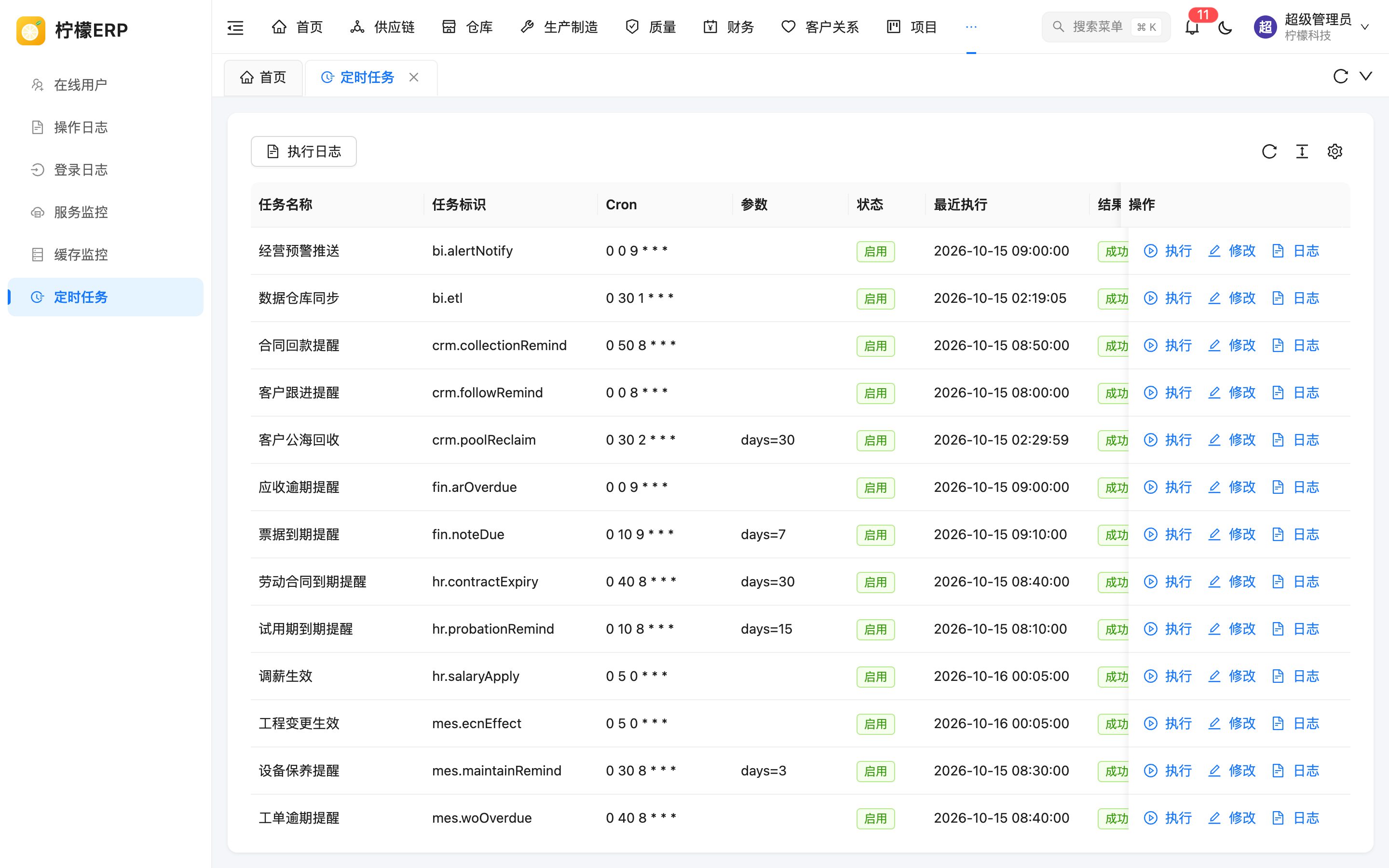Close the 定时任务 tab

pyautogui.click(x=414, y=77)
